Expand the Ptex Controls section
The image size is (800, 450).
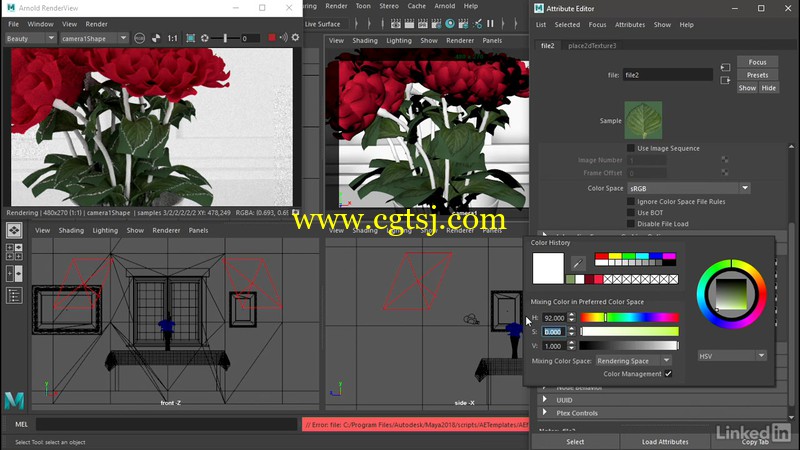[x=544, y=412]
